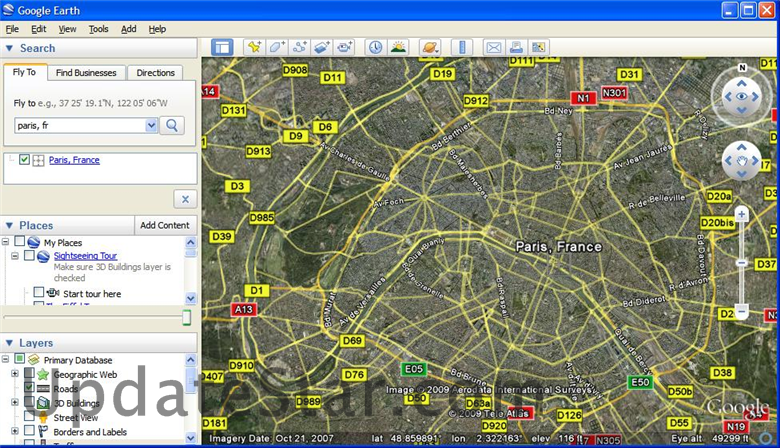The width and height of the screenshot is (780, 448).
Task: Check the Start tour here checkbox
Action: point(39,292)
